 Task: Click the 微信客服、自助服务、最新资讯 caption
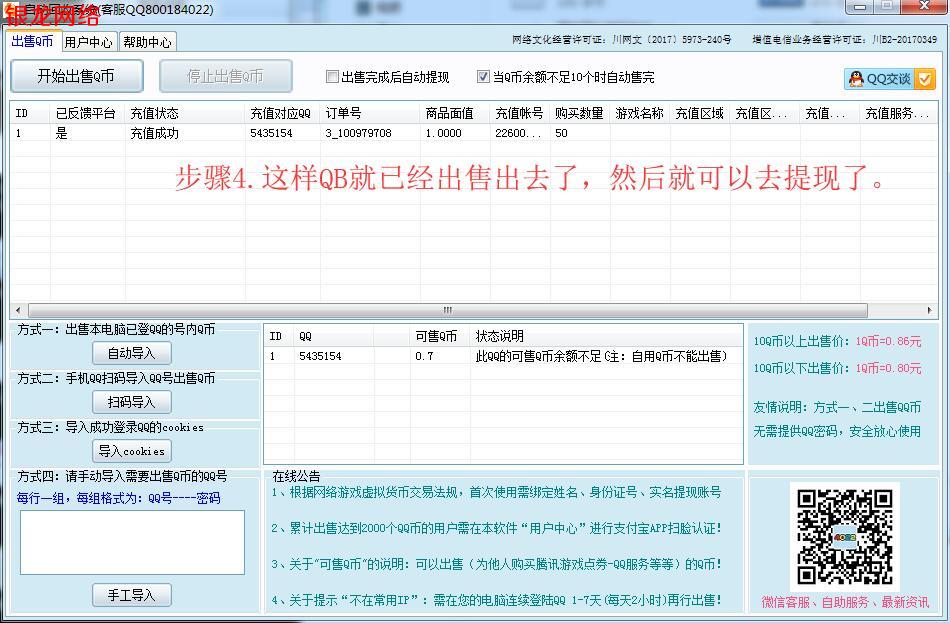(x=845, y=602)
